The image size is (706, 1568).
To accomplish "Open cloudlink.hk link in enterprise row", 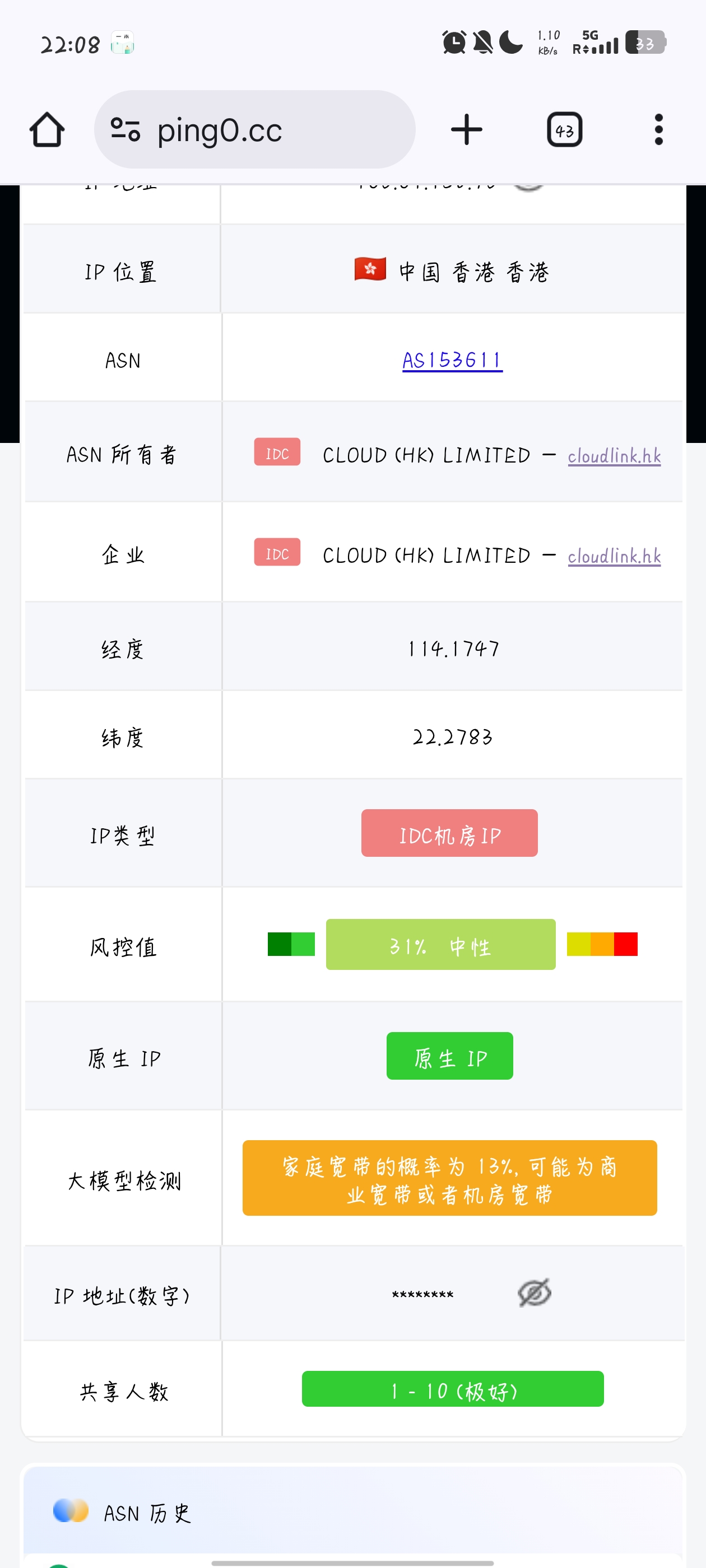I will [614, 556].
